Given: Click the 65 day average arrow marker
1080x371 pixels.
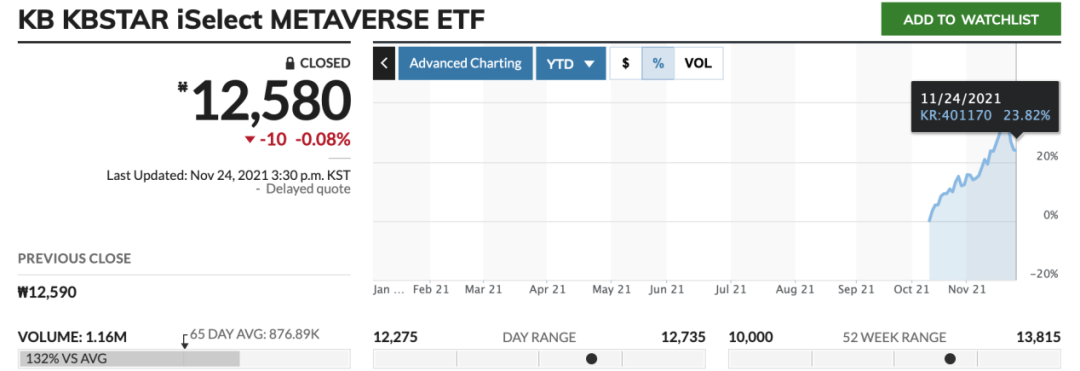Looking at the screenshot, I should pyautogui.click(x=184, y=341).
